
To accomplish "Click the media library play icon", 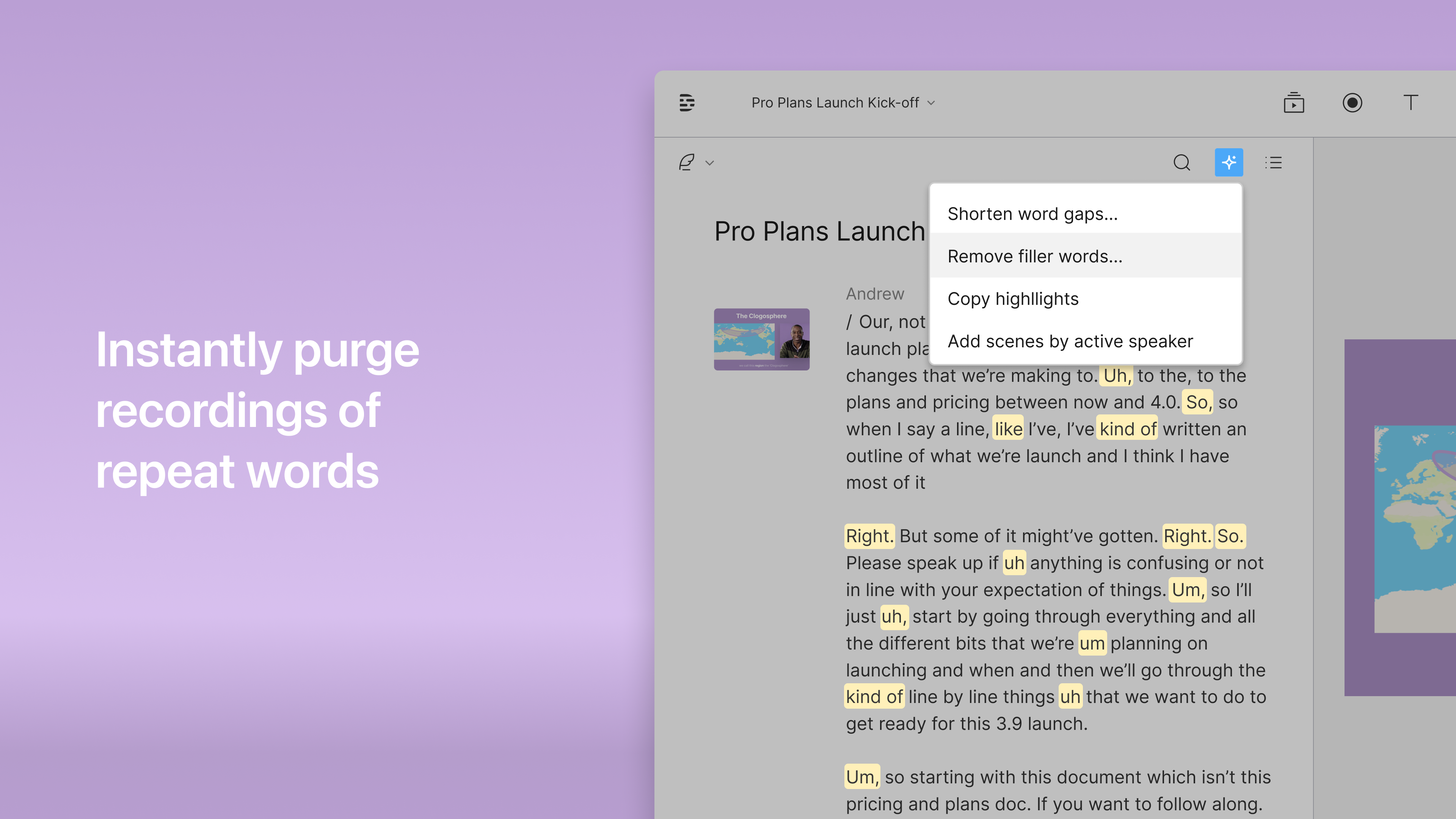I will 1293,103.
